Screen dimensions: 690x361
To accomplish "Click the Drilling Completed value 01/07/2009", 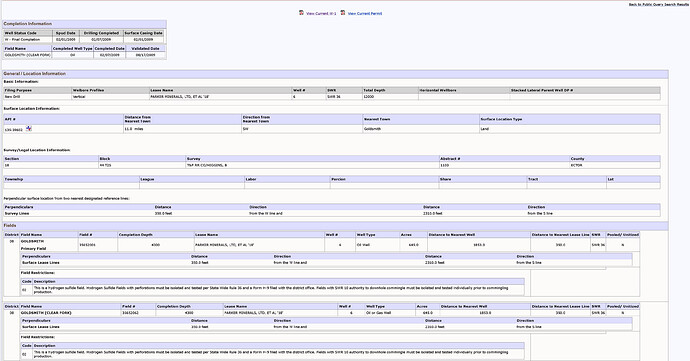I will point(101,40).
